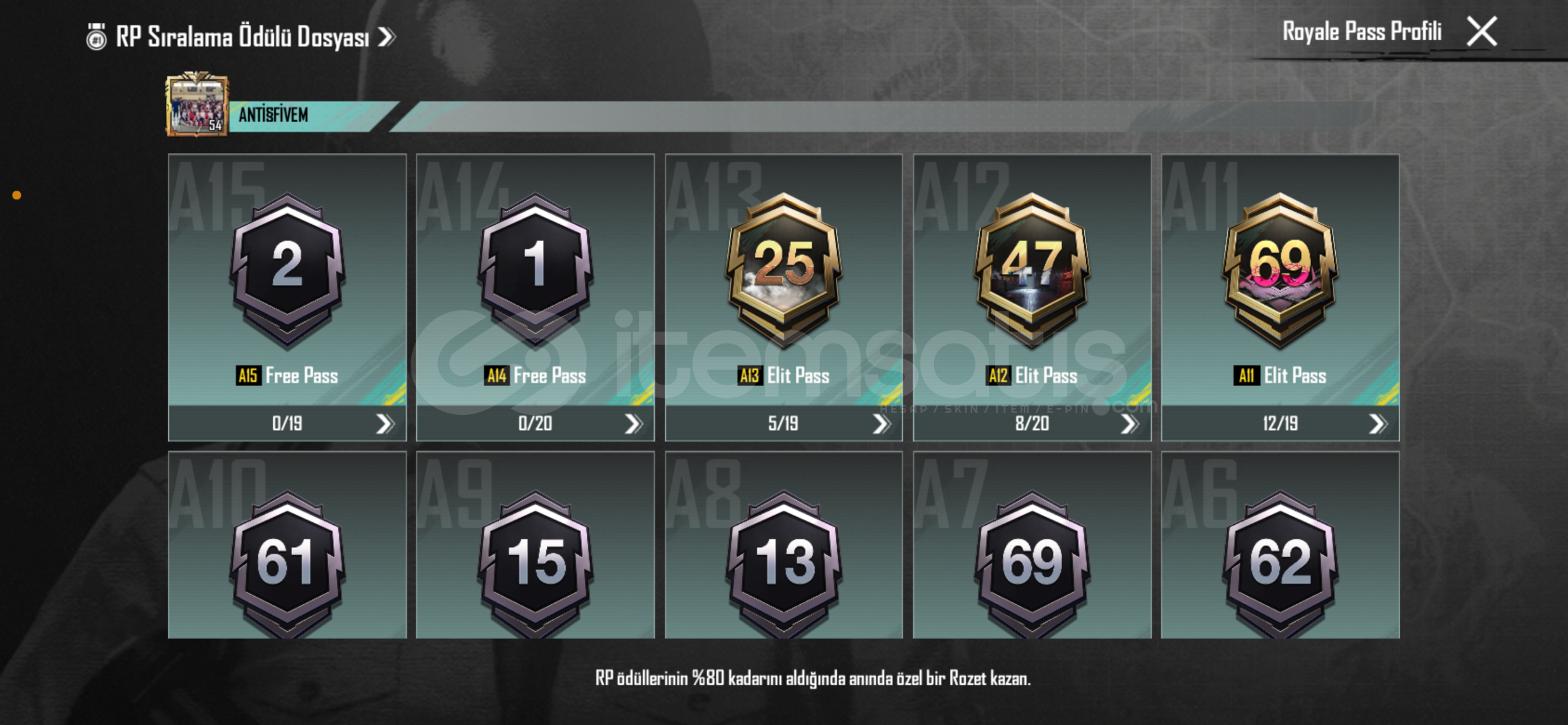Image resolution: width=1568 pixels, height=725 pixels.
Task: Expand the A15 rewards arrow beside 0/19
Action: (384, 424)
